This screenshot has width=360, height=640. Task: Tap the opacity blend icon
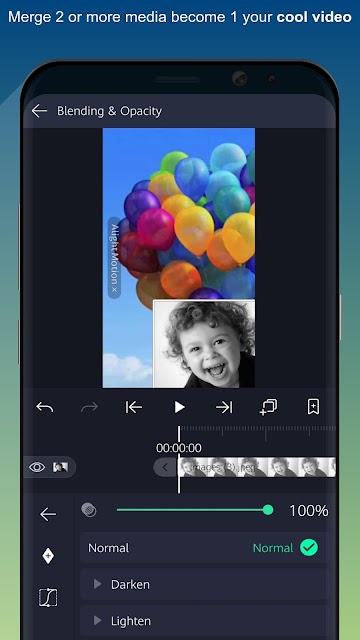pyautogui.click(x=89, y=510)
